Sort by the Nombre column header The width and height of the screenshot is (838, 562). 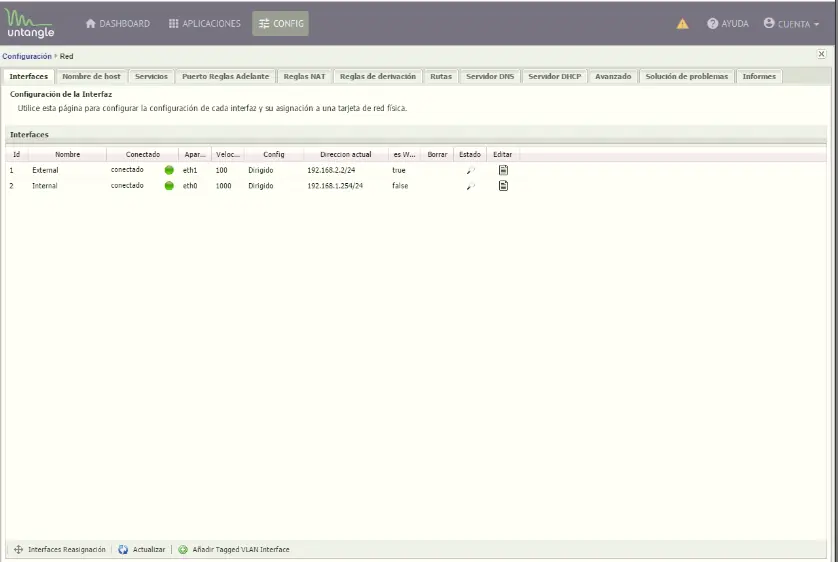pyautogui.click(x=67, y=154)
